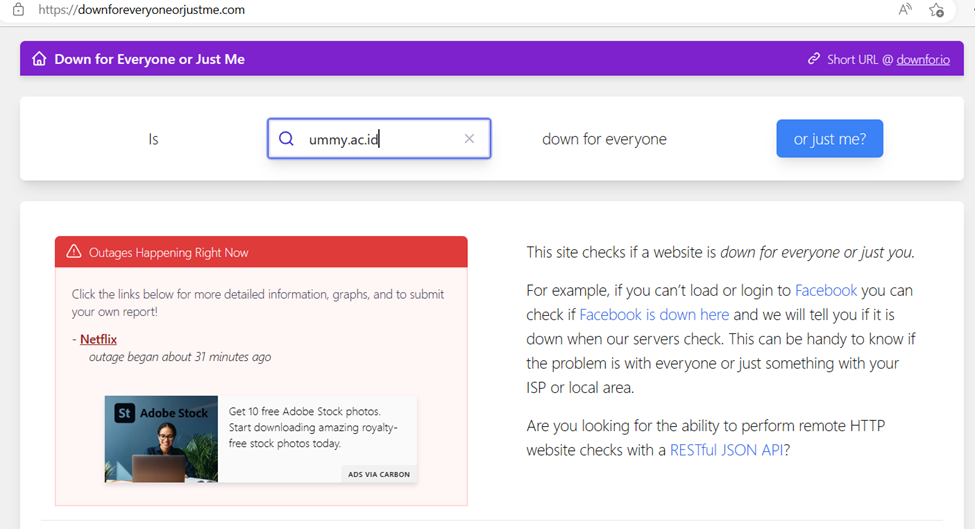Click the magnifier icon in the search box

coord(286,139)
